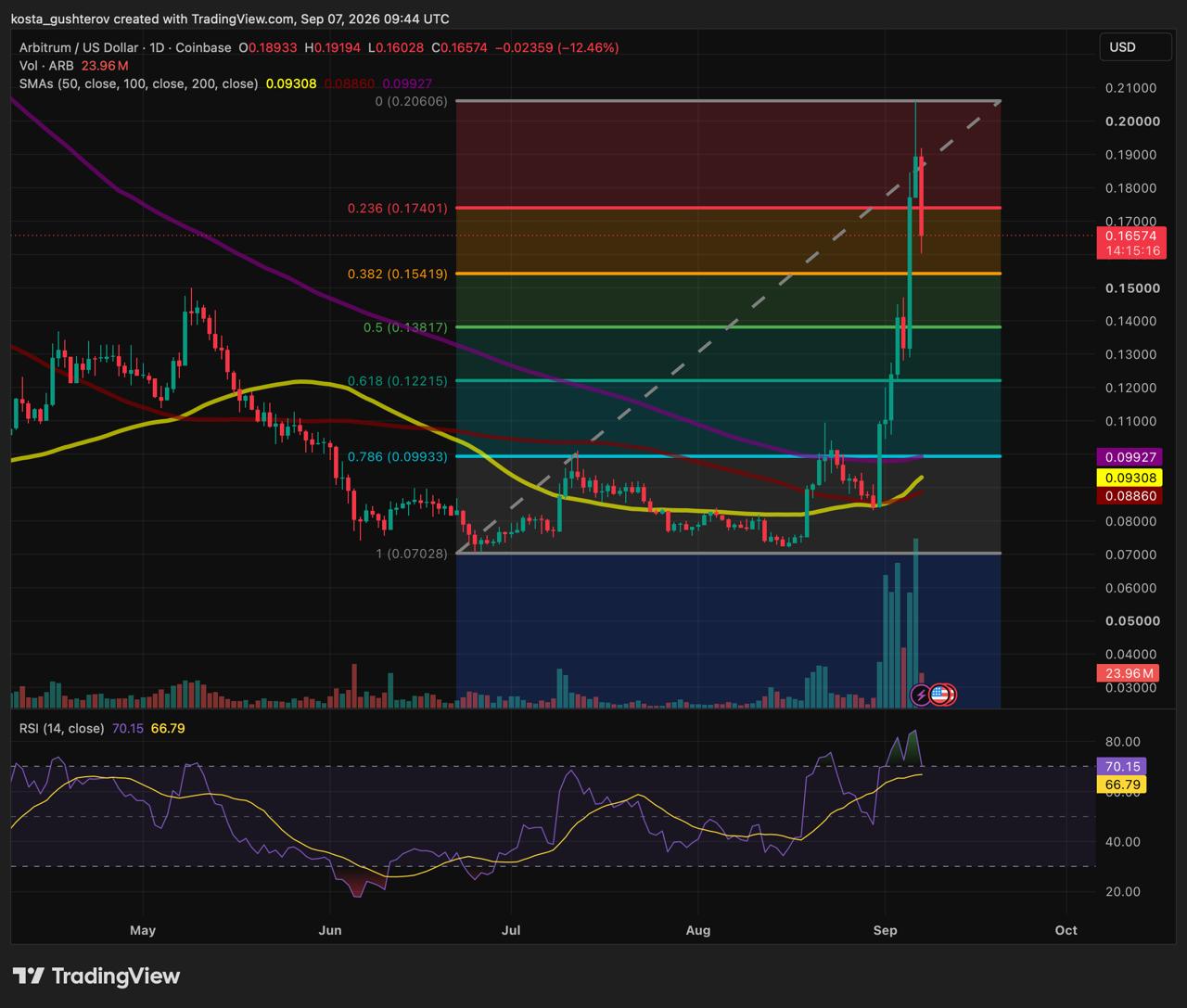Click the Arbitrum / US Dollar symbol title
This screenshot has height=1008, width=1187.
click(x=79, y=47)
